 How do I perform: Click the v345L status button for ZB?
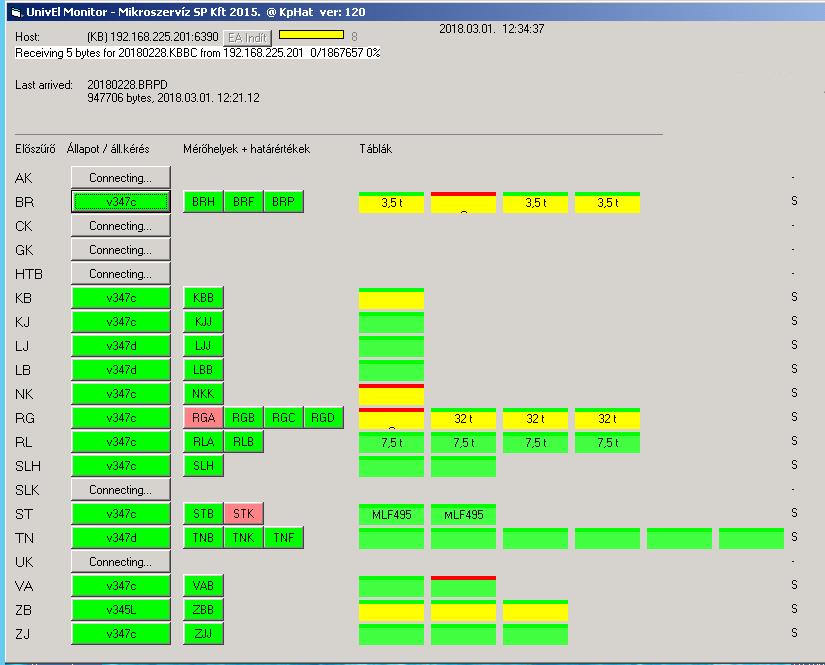coord(120,610)
